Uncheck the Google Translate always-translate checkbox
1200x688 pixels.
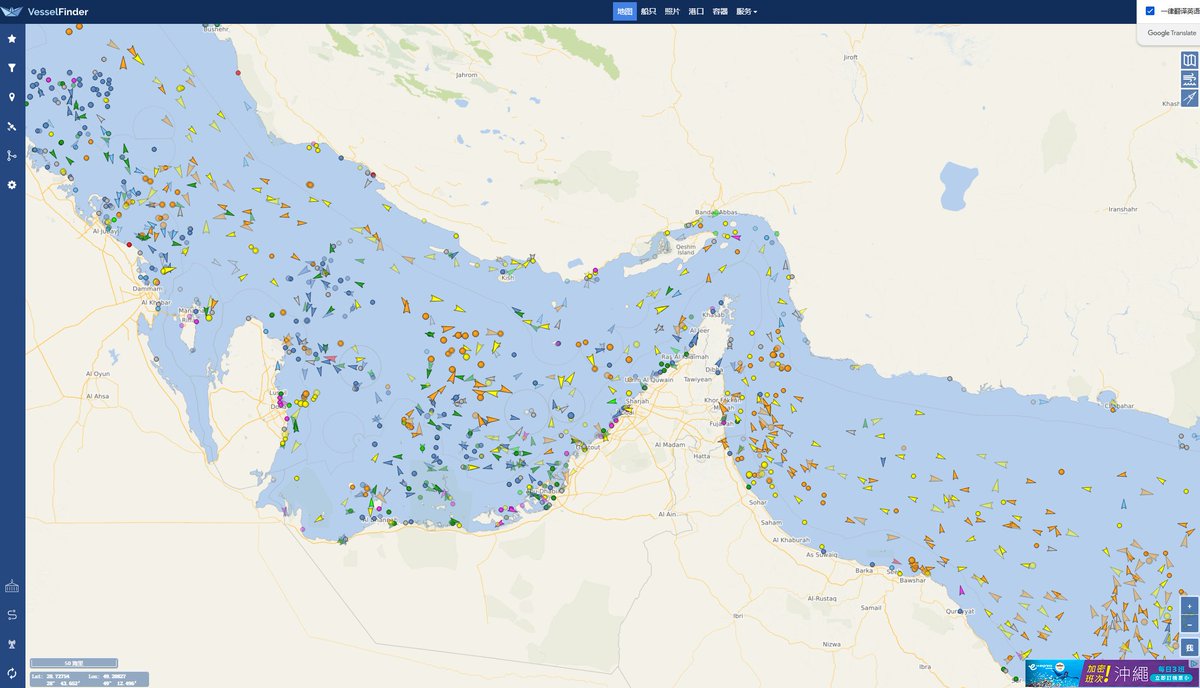click(x=1150, y=11)
